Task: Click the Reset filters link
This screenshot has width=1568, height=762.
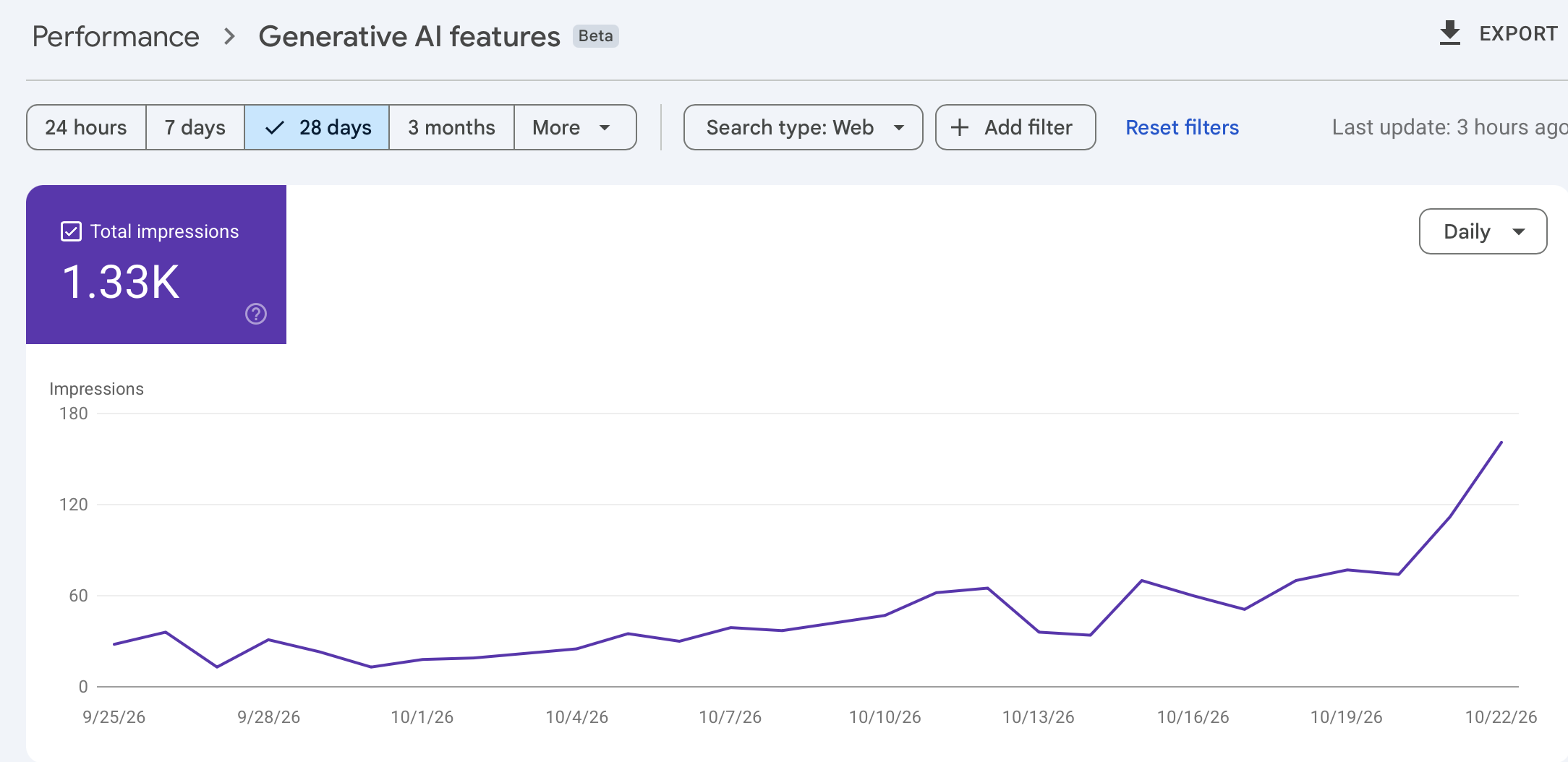Action: tap(1182, 127)
